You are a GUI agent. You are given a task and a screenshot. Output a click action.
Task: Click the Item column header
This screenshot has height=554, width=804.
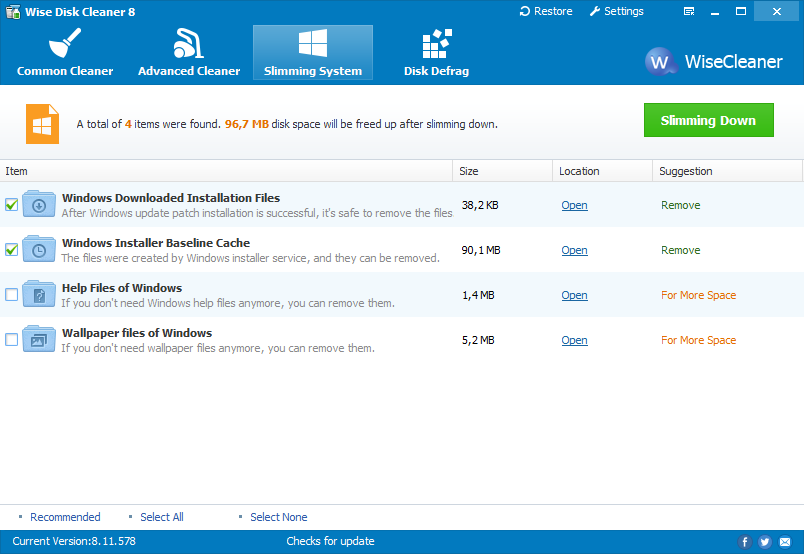click(x=226, y=171)
